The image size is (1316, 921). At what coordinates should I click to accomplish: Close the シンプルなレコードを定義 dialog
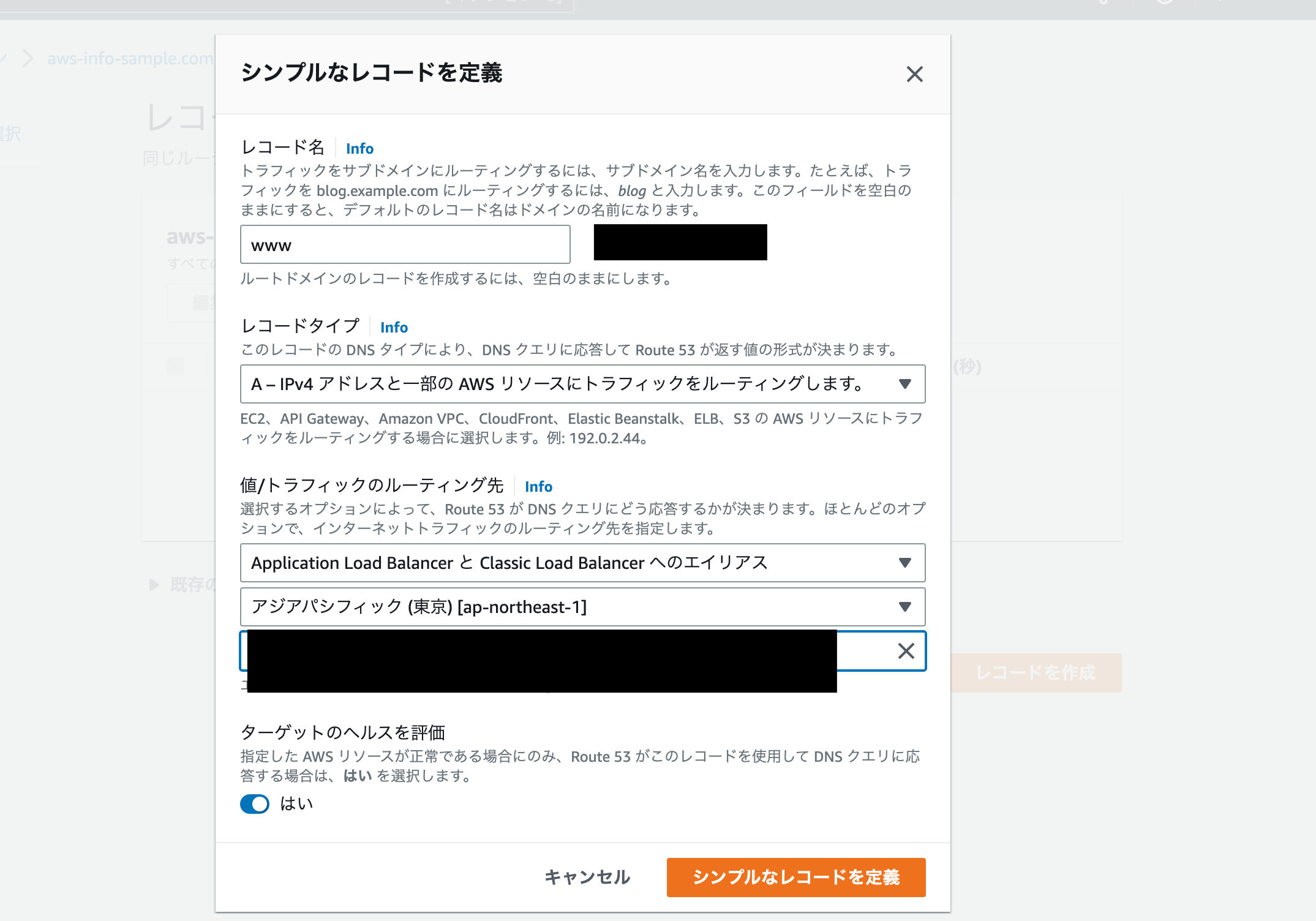click(914, 74)
